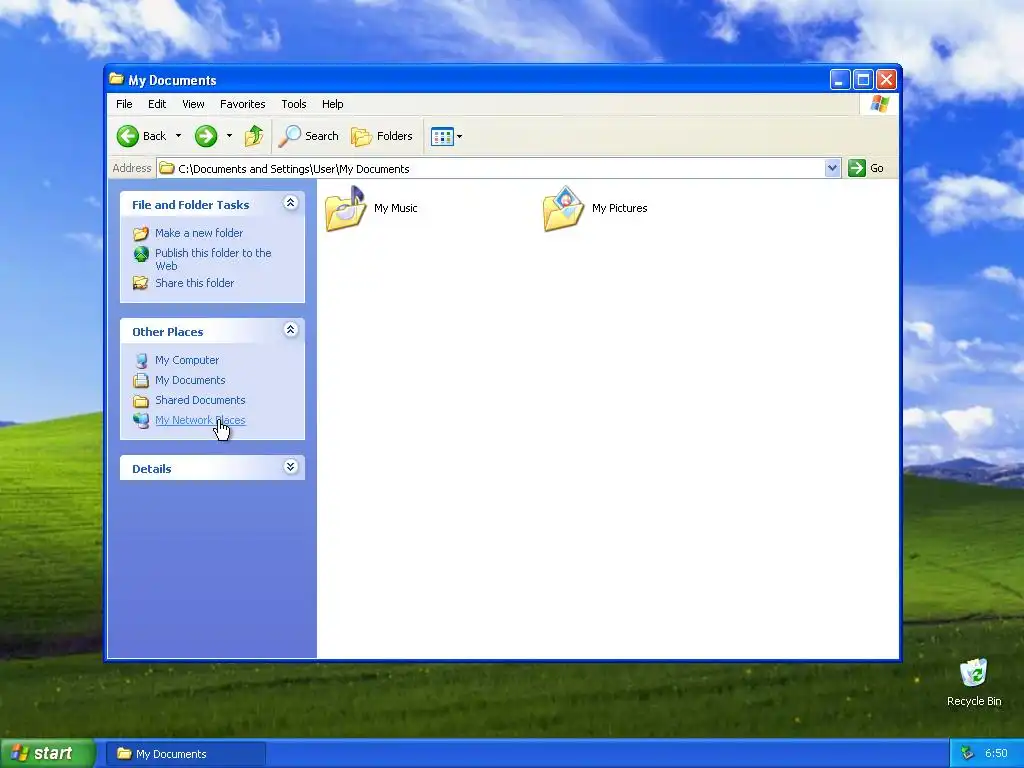
Task: Collapse the File and Folder Tasks panel
Action: point(291,203)
